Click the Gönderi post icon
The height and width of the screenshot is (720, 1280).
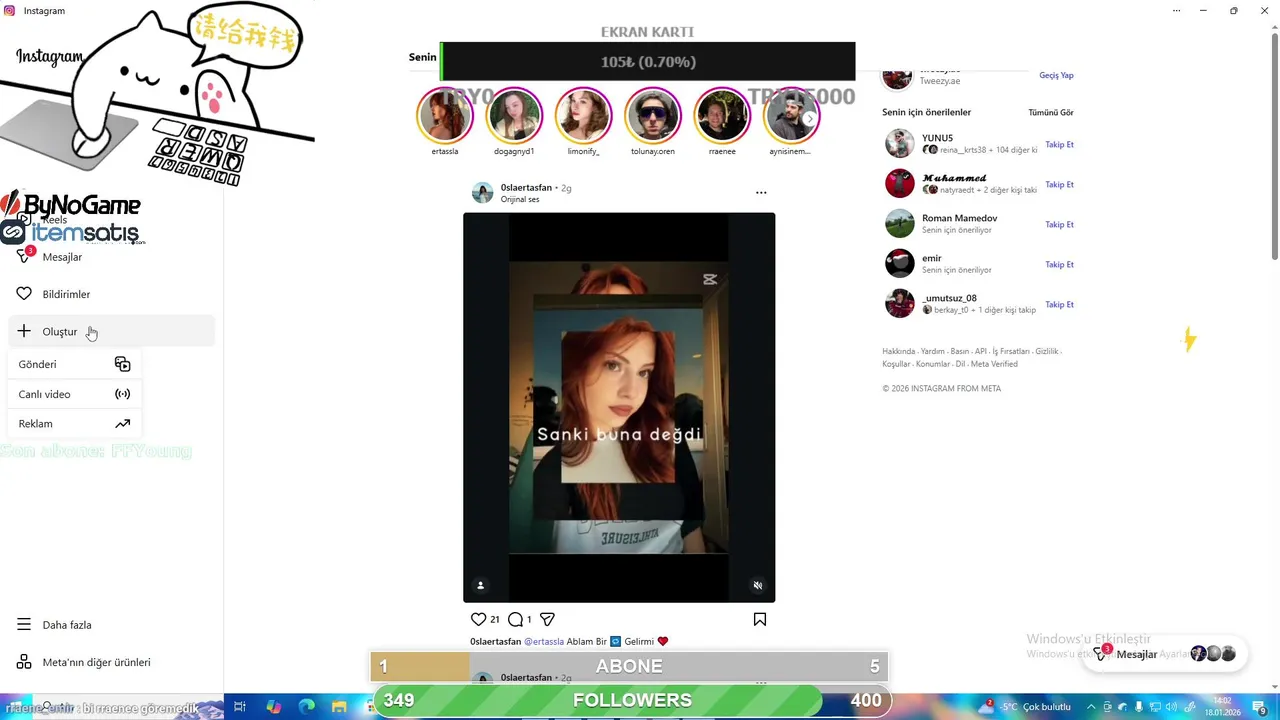[122, 364]
